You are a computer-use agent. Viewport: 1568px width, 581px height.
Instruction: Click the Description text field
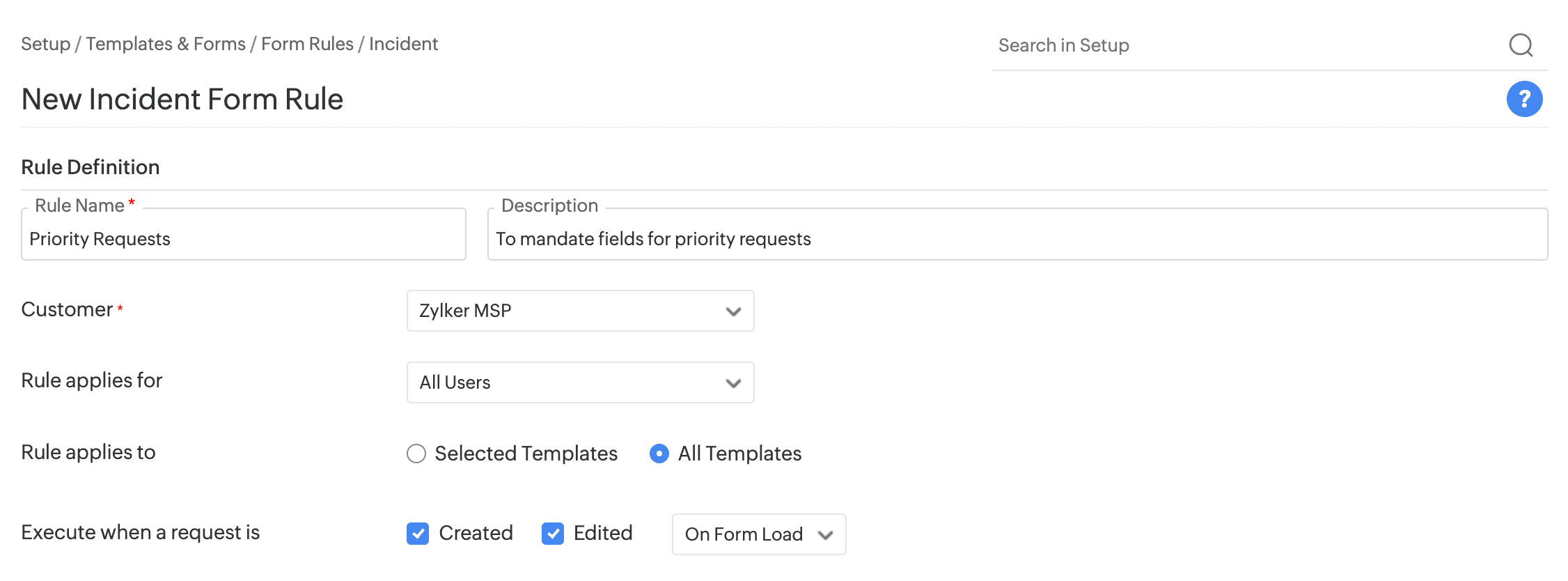(x=1017, y=239)
